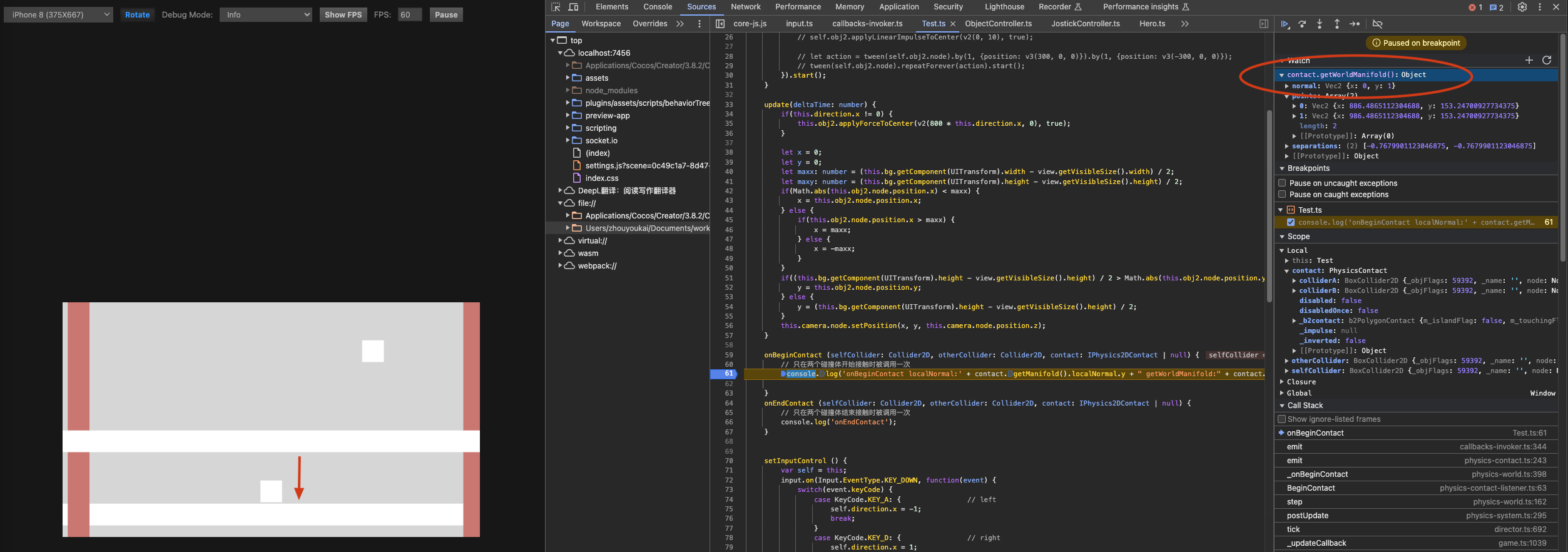The image size is (1568, 552).
Task: Activate the inspect element picker
Action: coord(556,7)
